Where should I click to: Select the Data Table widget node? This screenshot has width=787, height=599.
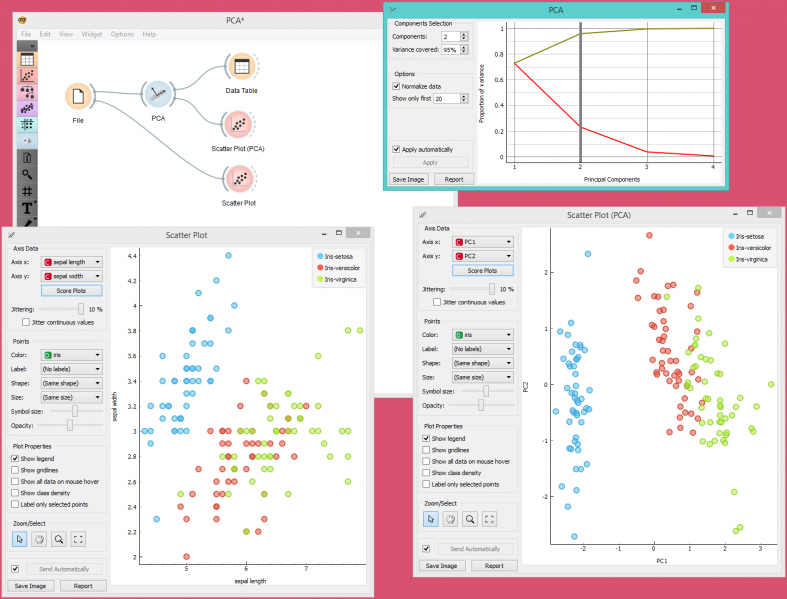coord(242,66)
